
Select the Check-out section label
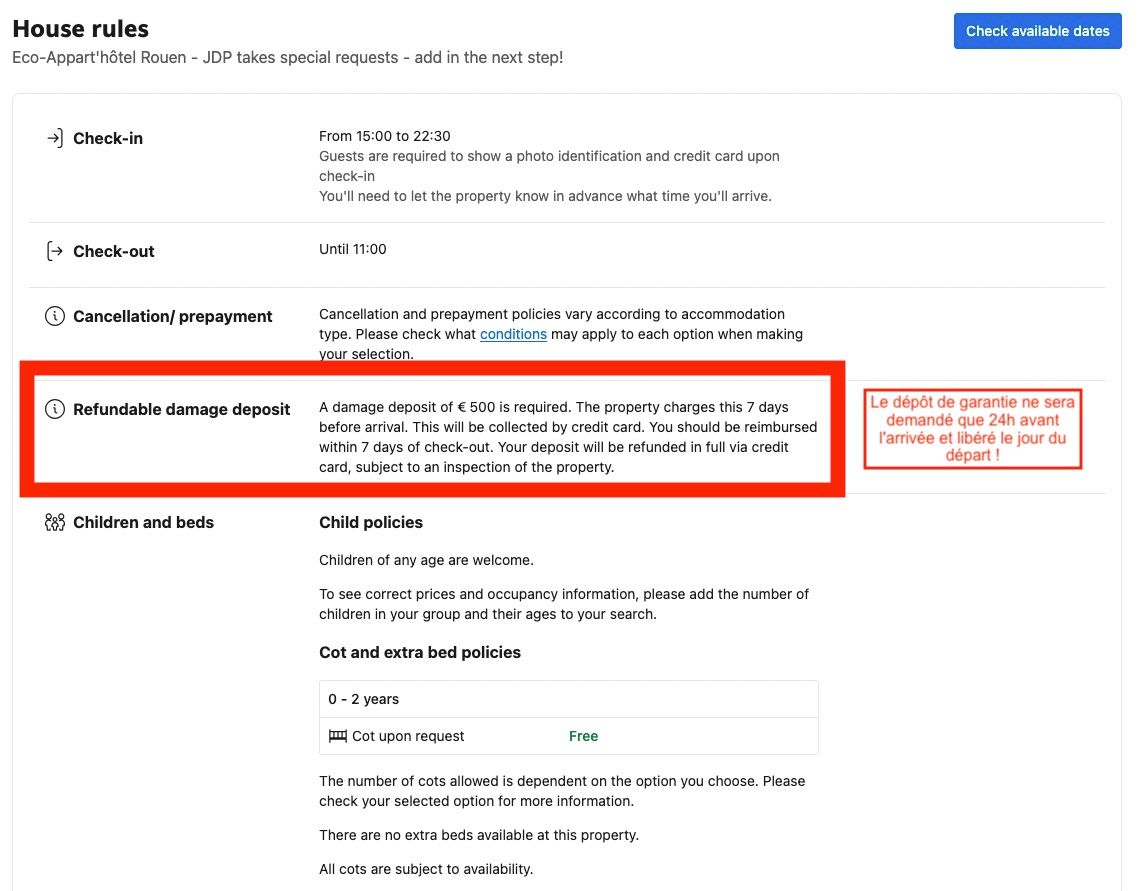click(114, 252)
